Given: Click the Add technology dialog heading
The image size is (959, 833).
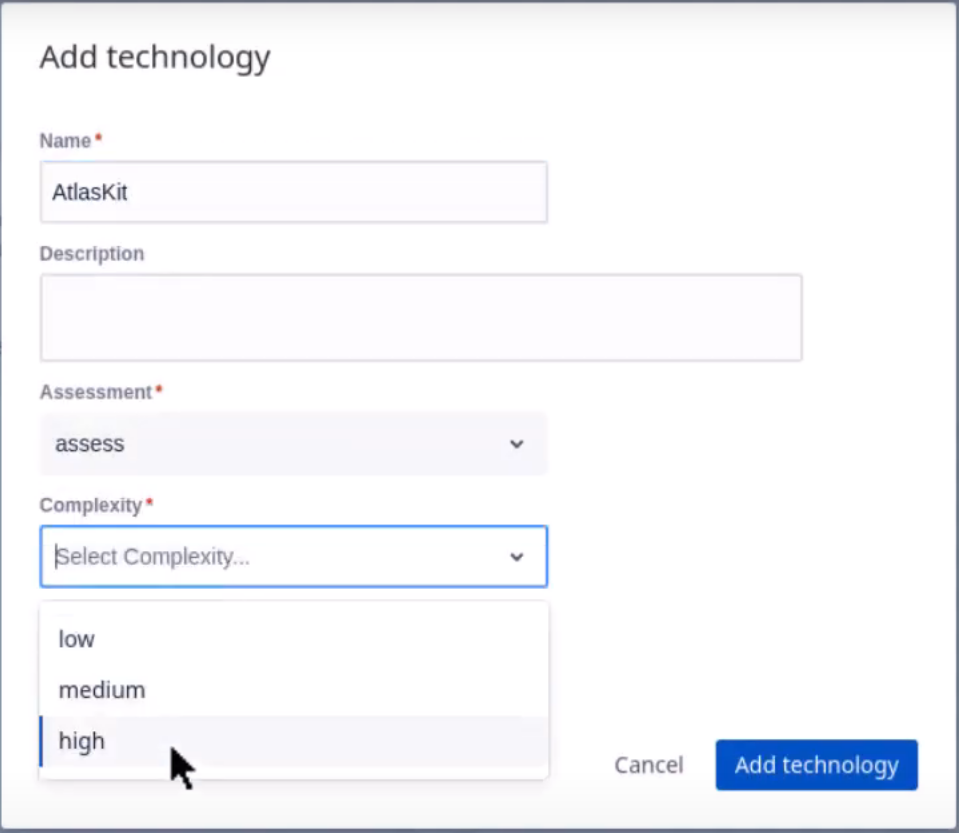Looking at the screenshot, I should 155,58.
